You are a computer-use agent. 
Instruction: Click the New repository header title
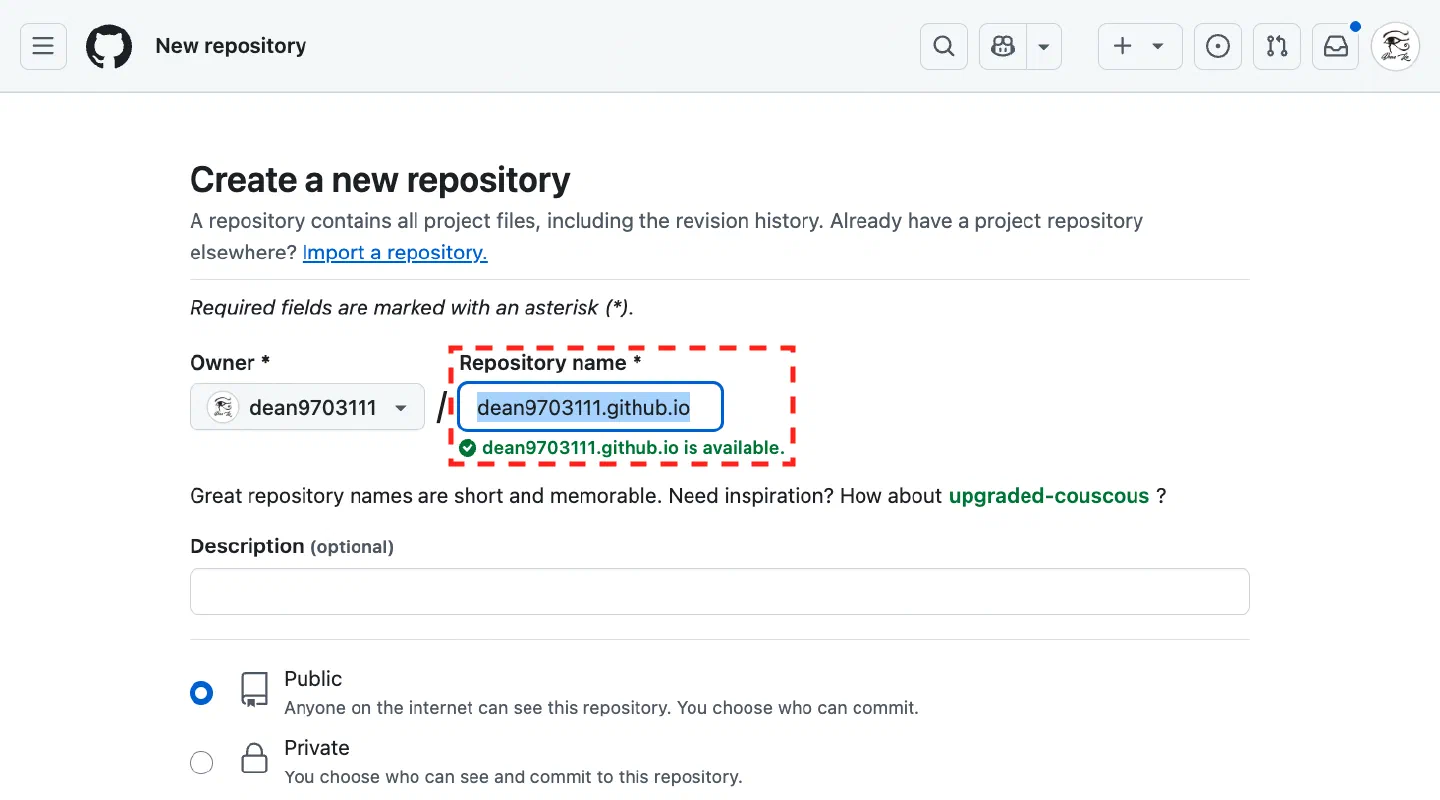click(231, 46)
